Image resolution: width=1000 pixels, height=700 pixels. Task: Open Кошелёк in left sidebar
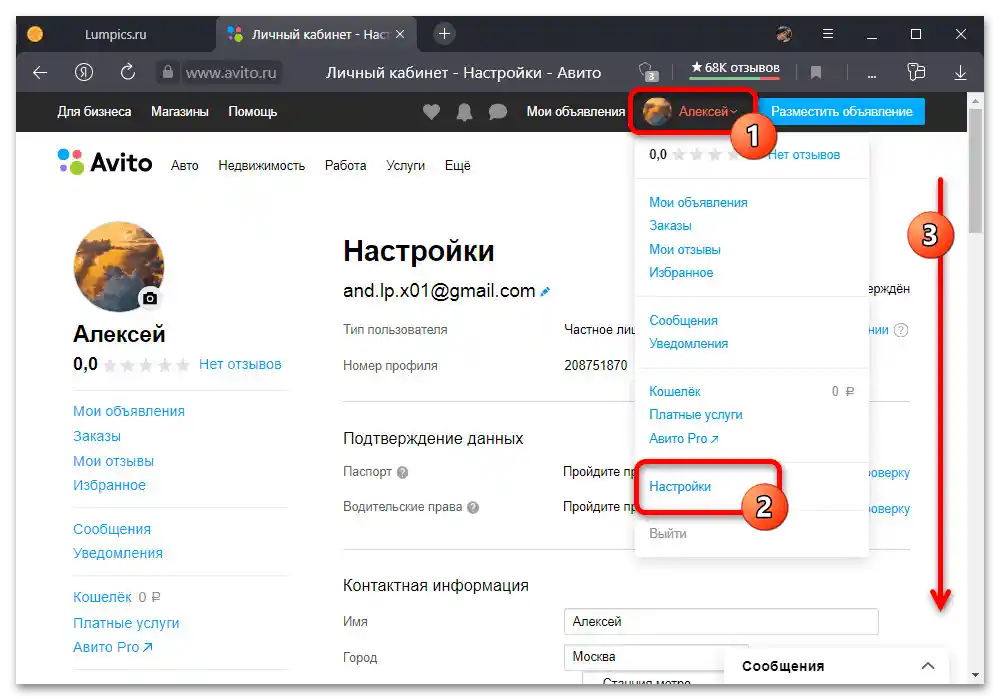click(102, 597)
